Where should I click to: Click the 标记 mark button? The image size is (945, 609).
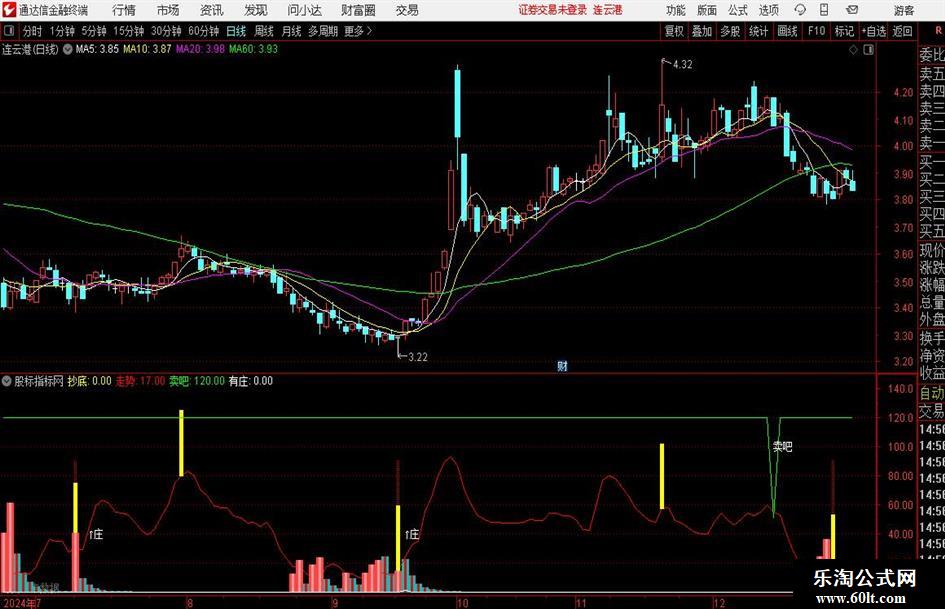(844, 31)
